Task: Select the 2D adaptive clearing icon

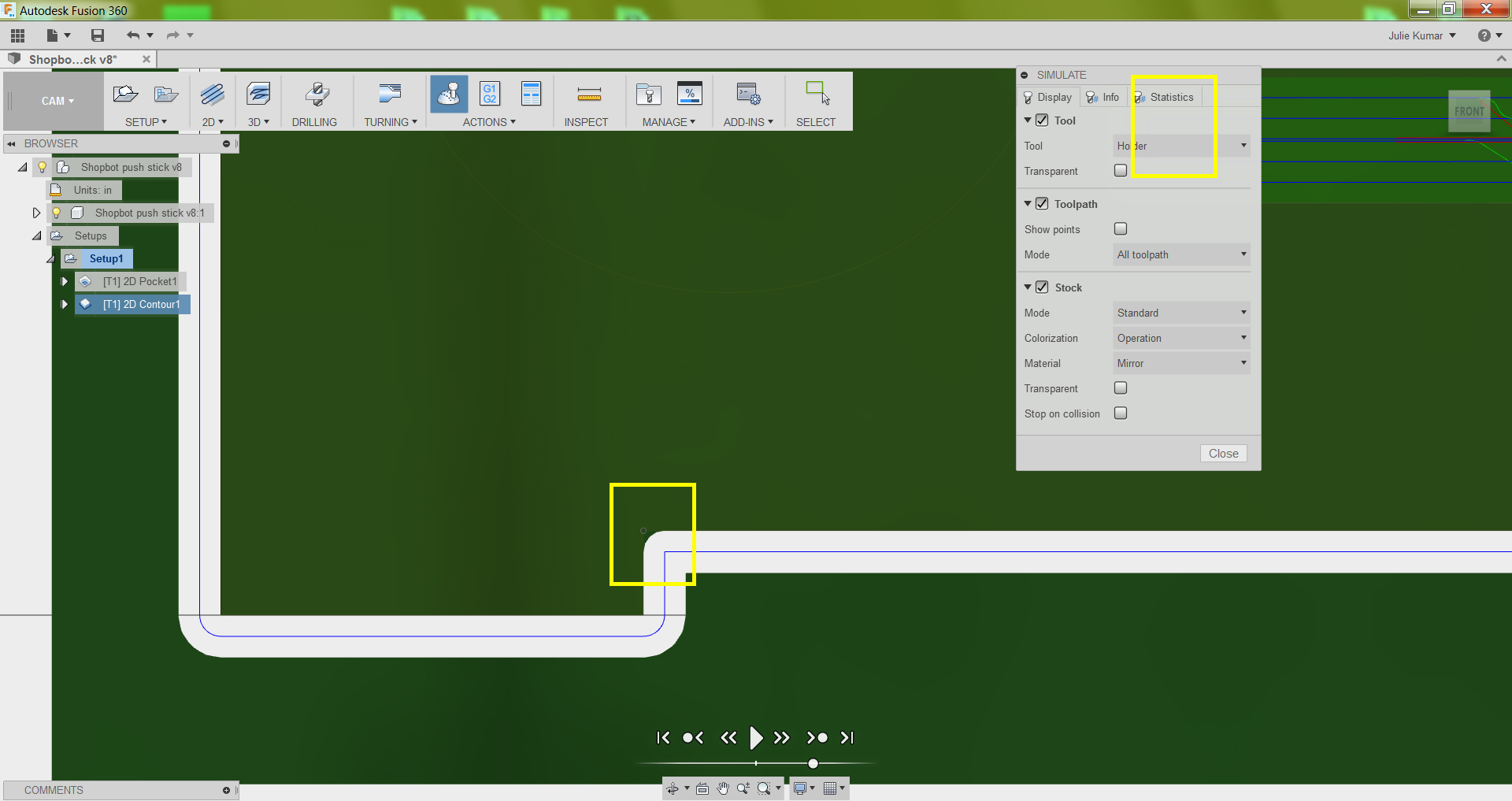Action: tap(212, 95)
